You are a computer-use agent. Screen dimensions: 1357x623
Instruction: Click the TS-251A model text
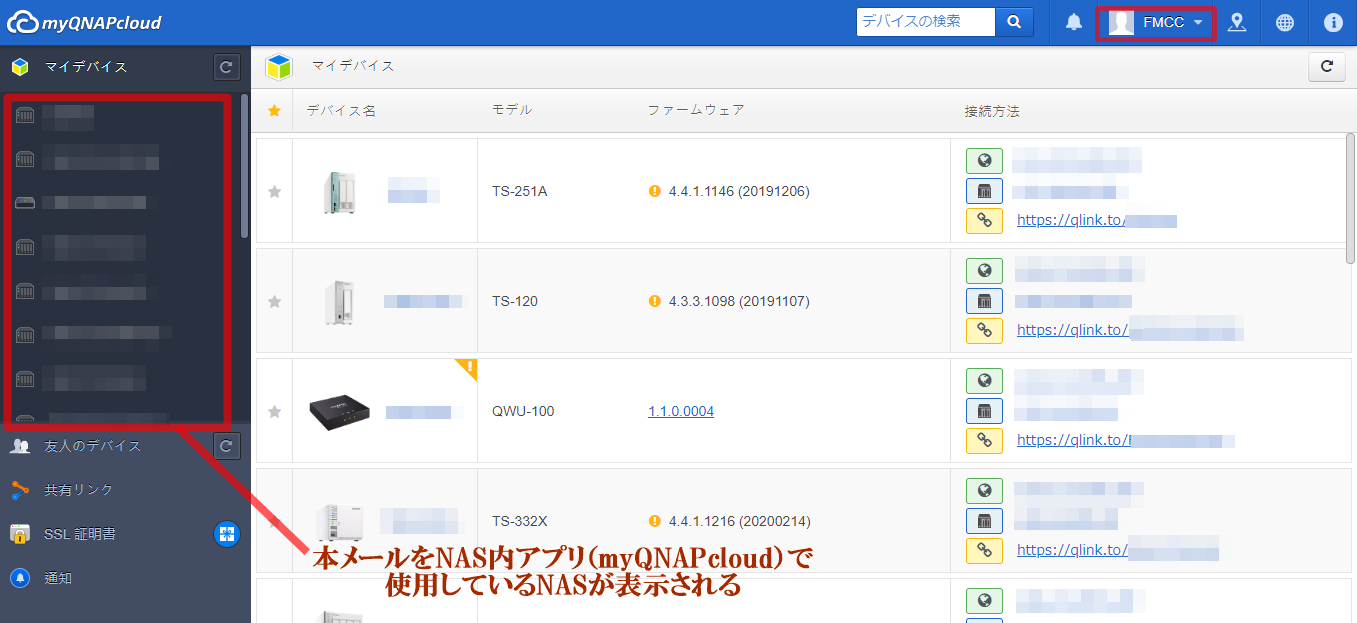520,191
